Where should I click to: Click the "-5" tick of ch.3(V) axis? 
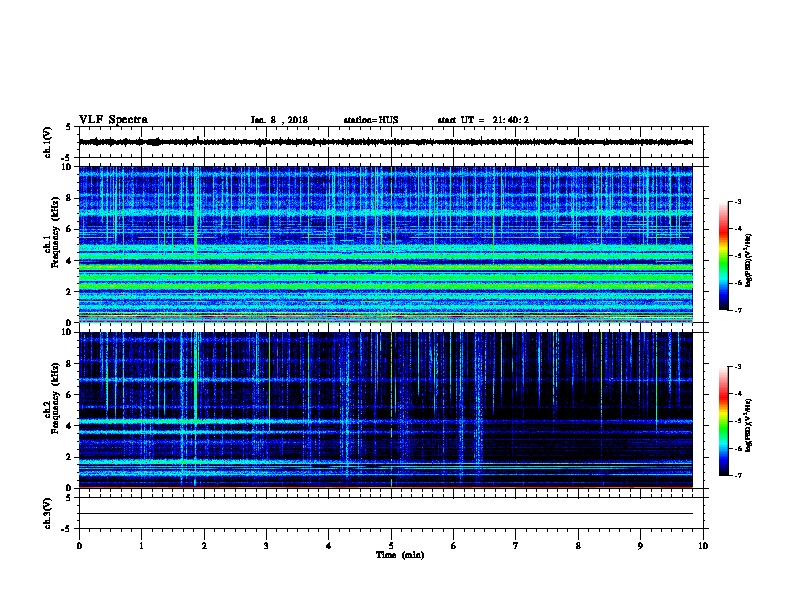pos(67,529)
